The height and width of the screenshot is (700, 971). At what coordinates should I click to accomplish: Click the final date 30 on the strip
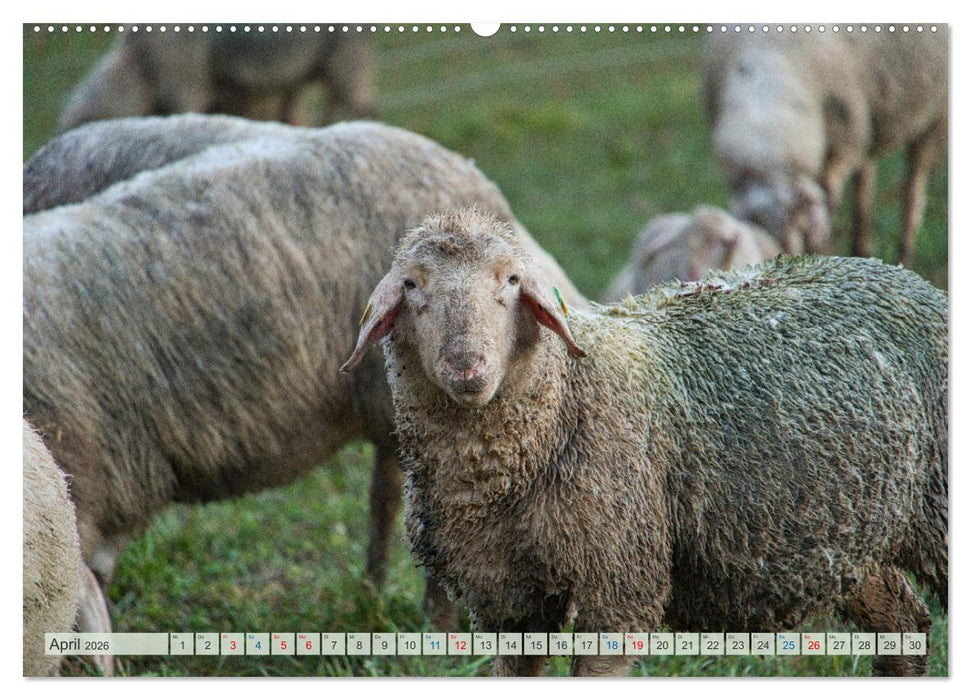tap(913, 647)
